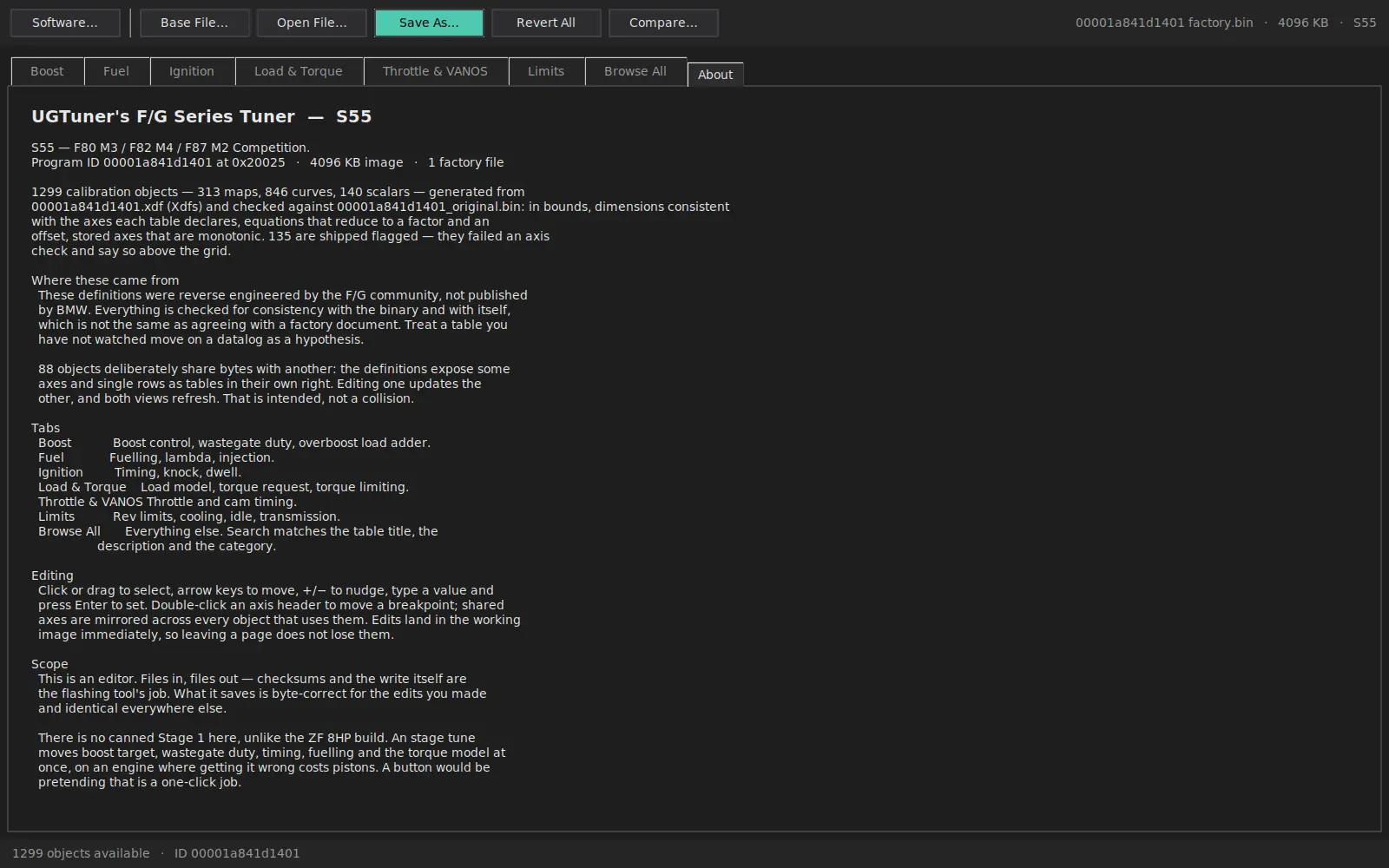Click the line "S55 — F80 M3 / F82 M4 / F87 M2 Competition."
Image resolution: width=1389 pixels, height=868 pixels.
coord(170,148)
